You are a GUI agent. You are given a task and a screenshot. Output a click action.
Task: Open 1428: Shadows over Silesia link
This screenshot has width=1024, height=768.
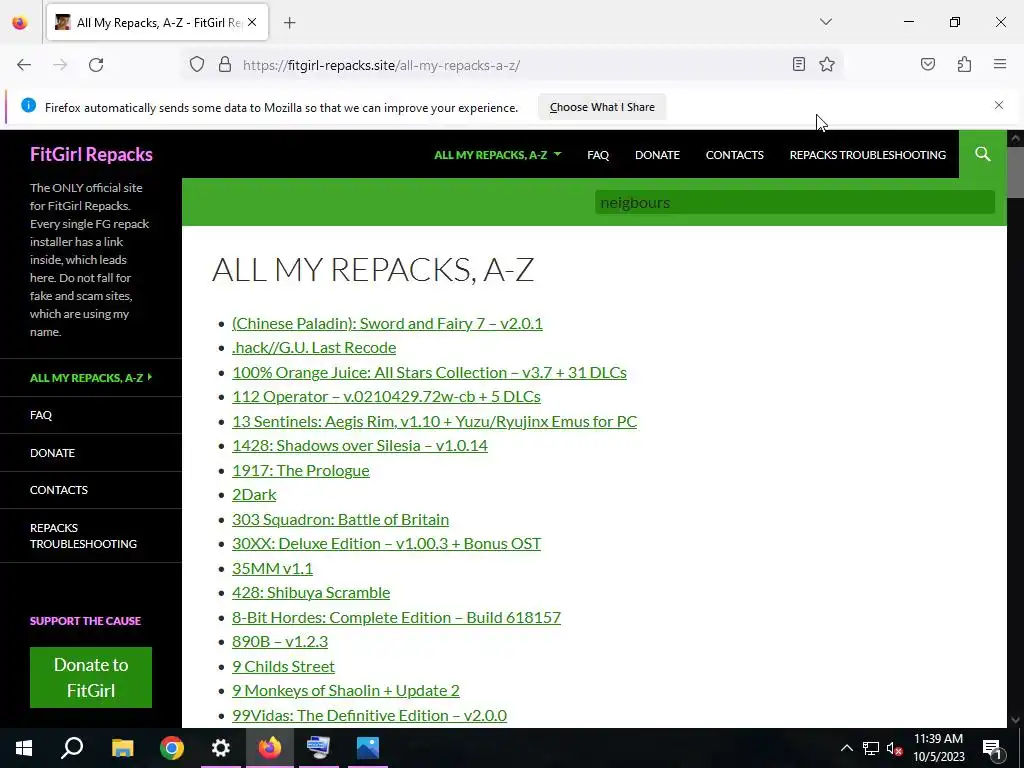tap(360, 445)
